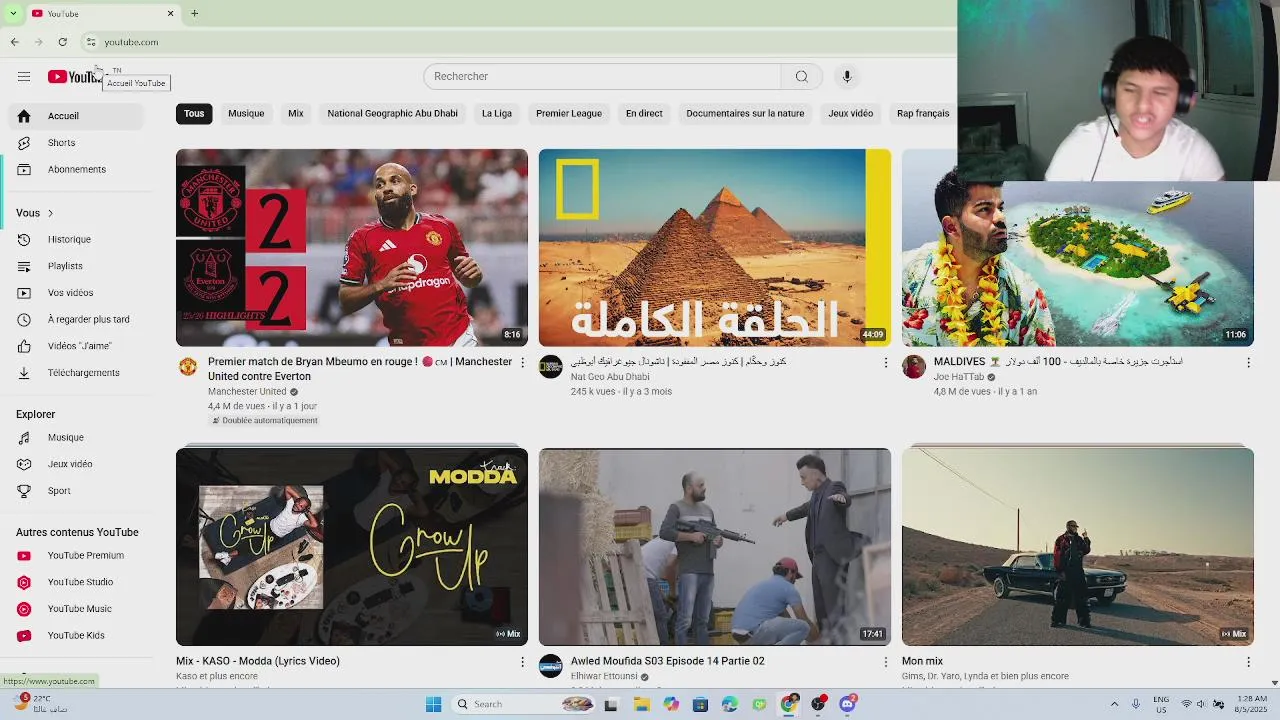Open options for Awled Moufida video
The image size is (1280, 720).
pos(885,662)
